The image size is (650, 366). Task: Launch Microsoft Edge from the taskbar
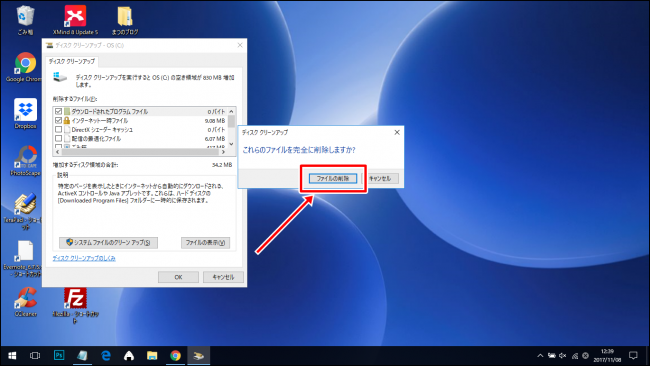(x=106, y=356)
